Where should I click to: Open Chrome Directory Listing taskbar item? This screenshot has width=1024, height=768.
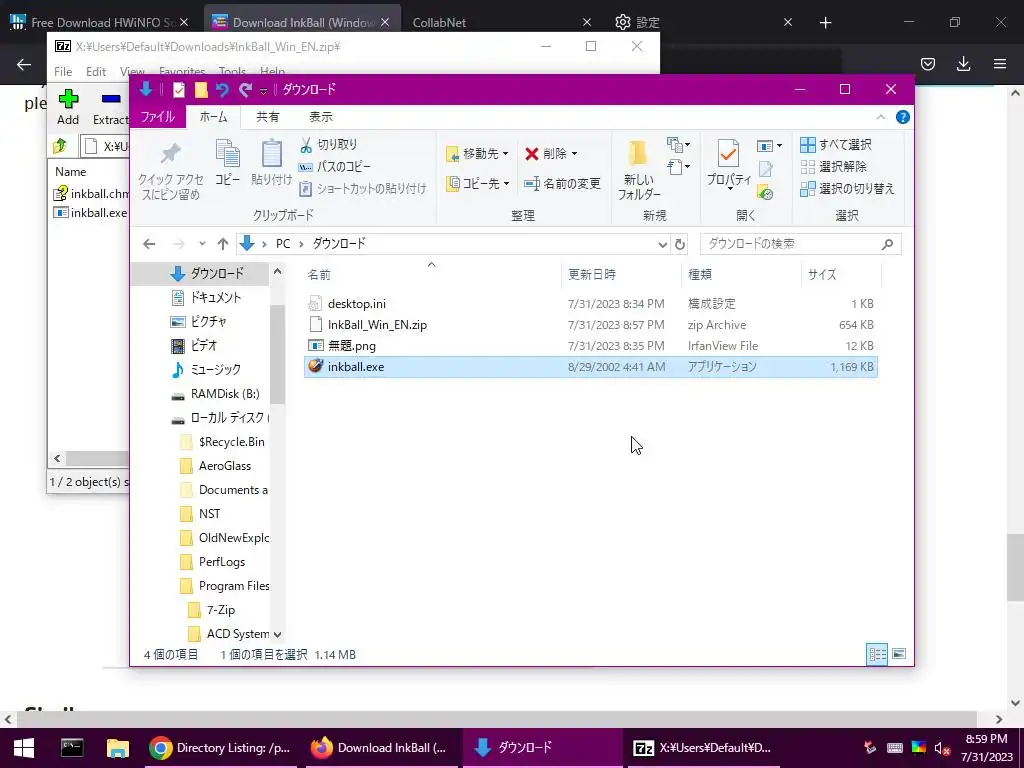coord(219,748)
